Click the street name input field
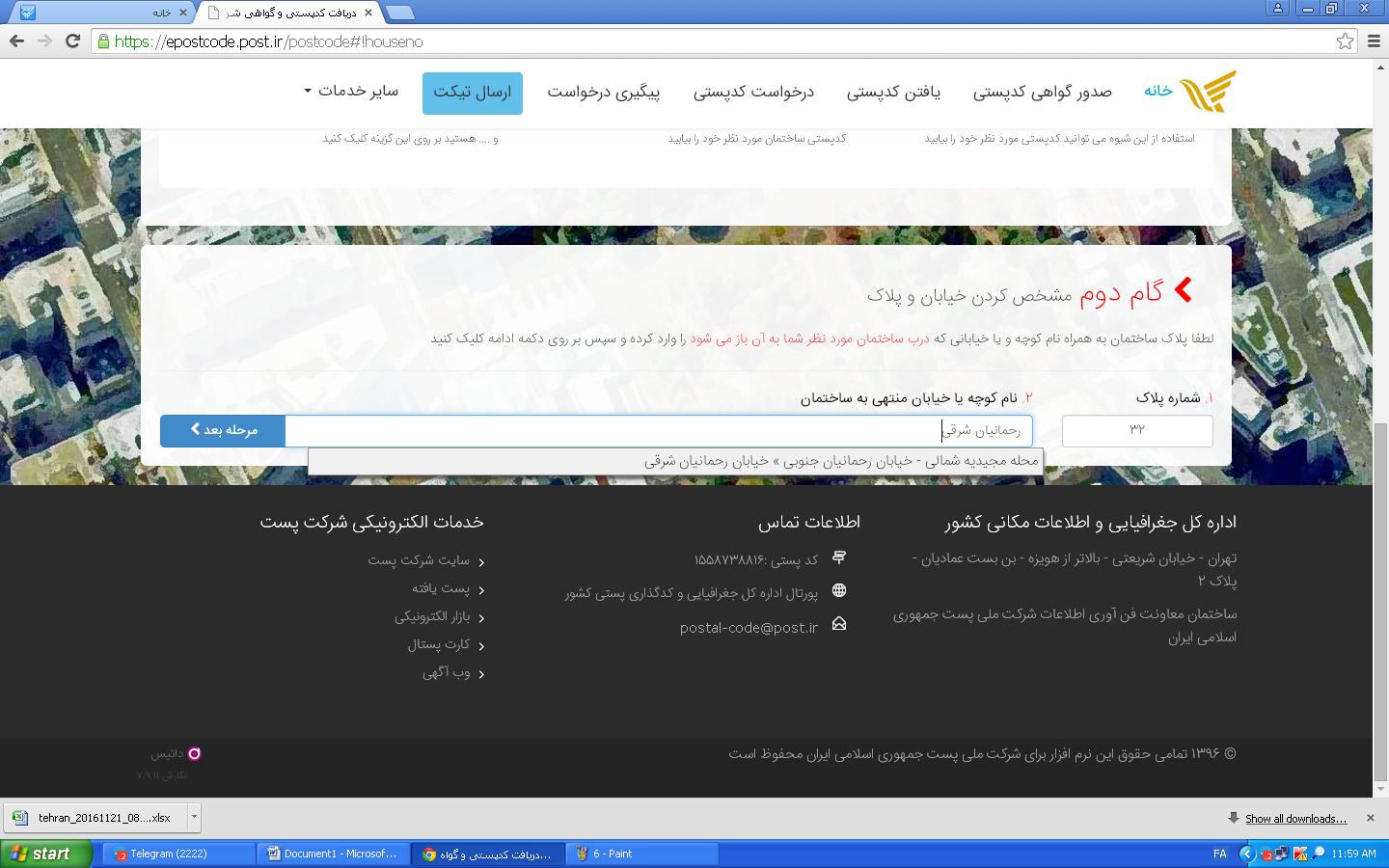This screenshot has width=1389, height=868. click(659, 430)
